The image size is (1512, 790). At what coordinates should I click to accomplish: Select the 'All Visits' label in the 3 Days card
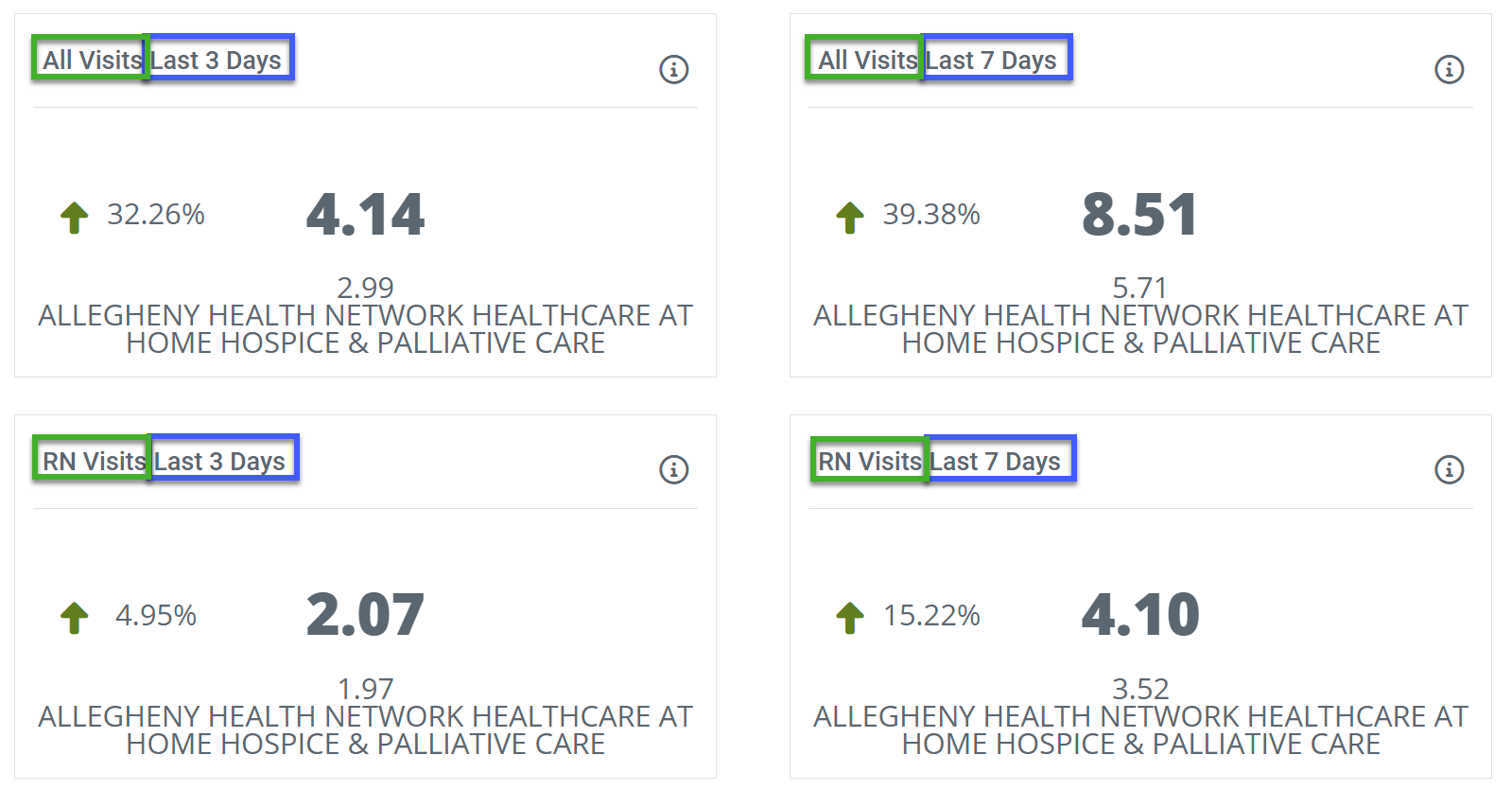click(90, 59)
